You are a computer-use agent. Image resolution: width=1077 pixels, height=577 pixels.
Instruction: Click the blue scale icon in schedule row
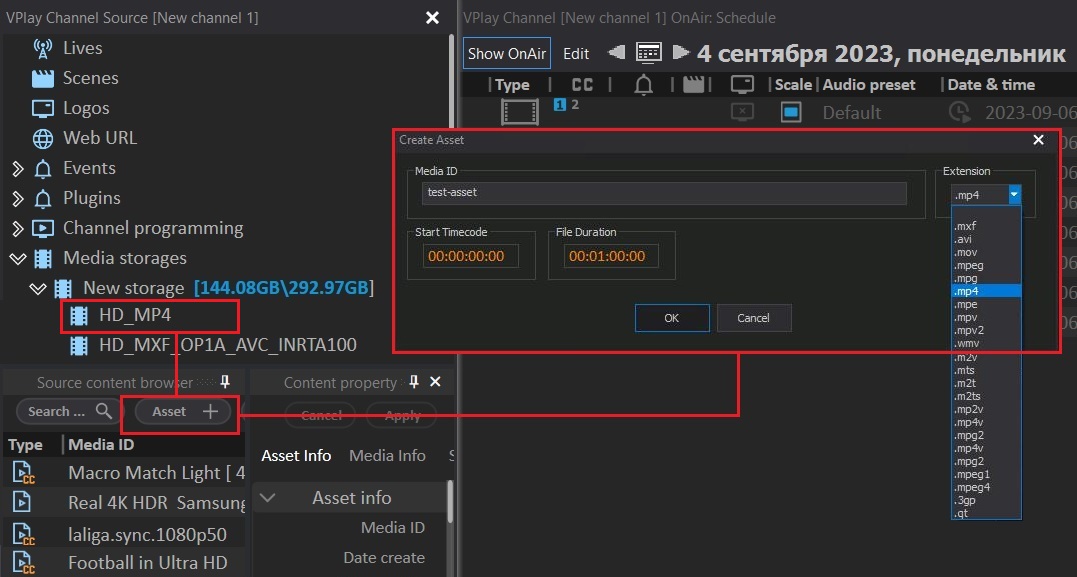791,112
